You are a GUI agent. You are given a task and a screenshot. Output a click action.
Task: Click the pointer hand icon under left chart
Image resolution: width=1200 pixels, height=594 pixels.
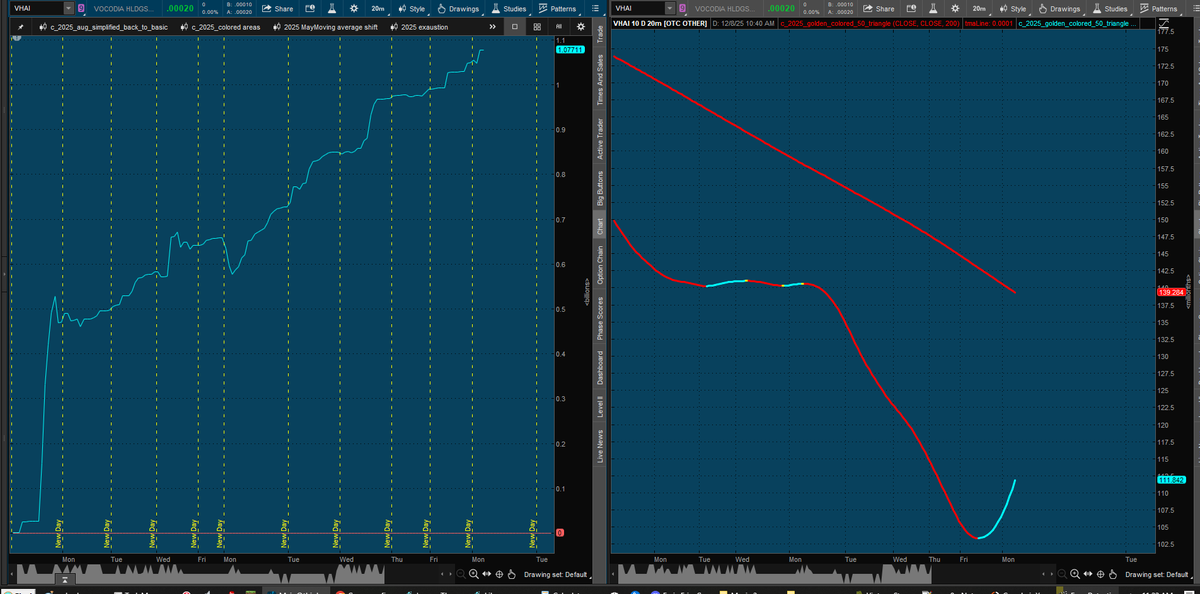point(511,574)
